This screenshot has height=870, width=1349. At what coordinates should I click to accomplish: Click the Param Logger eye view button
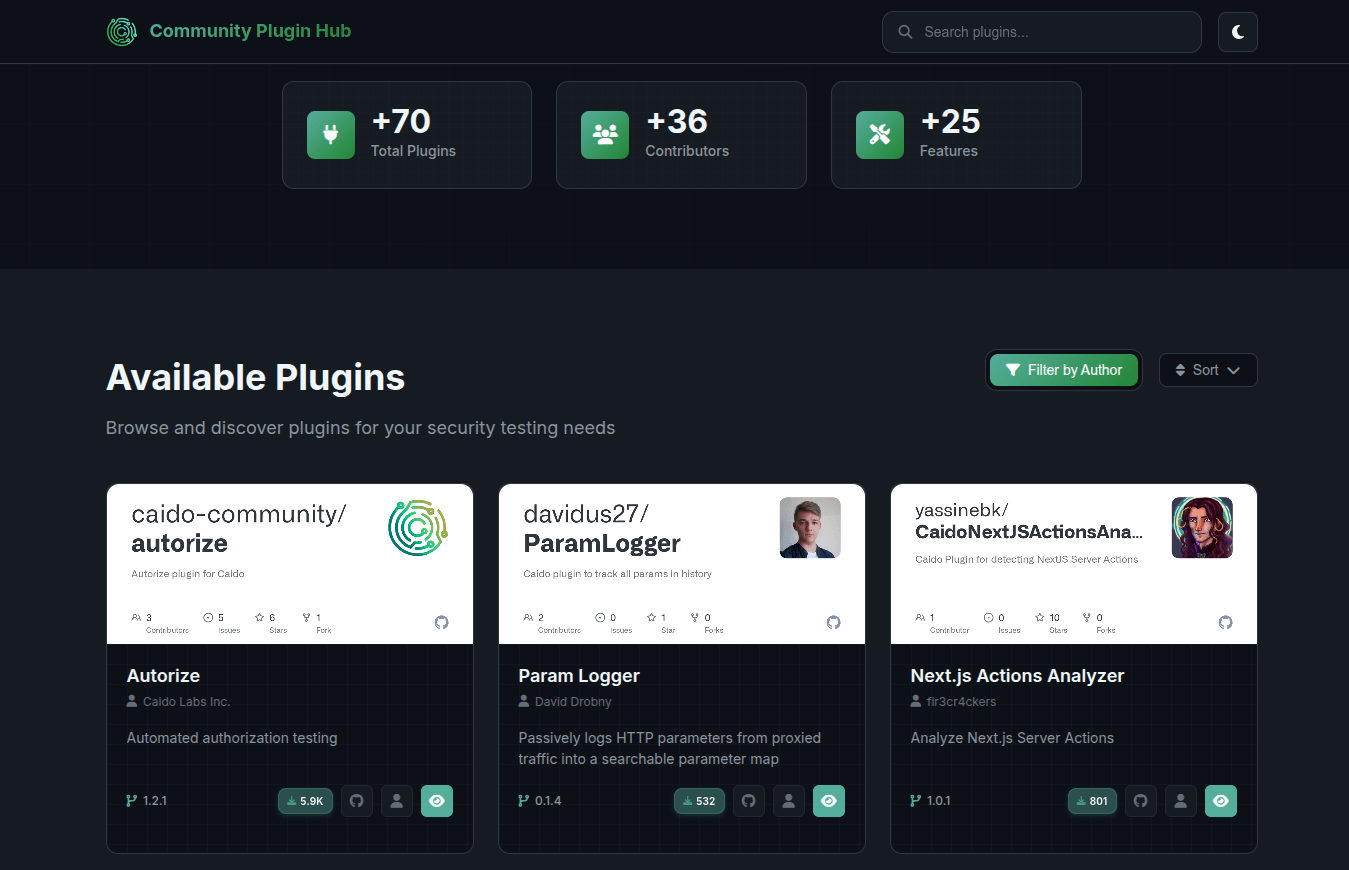pos(829,801)
